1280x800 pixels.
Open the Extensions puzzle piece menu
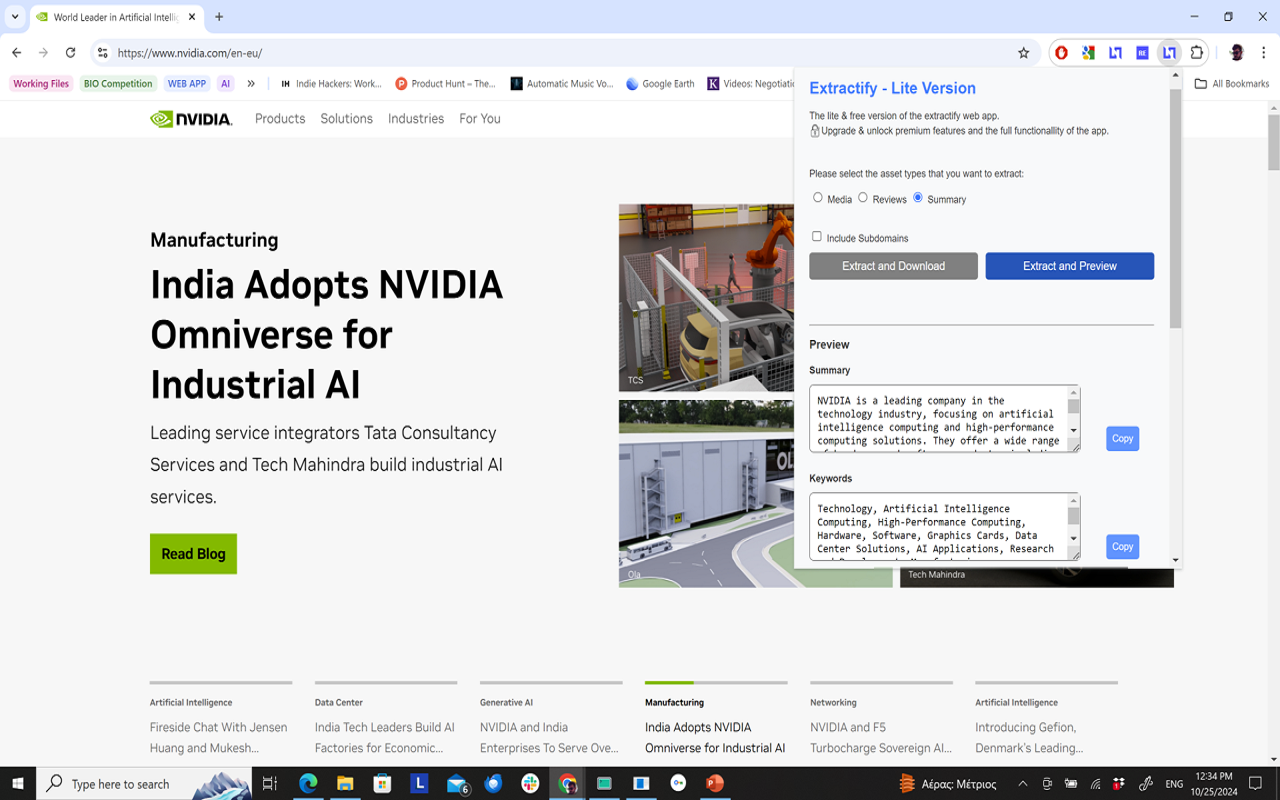click(1195, 53)
